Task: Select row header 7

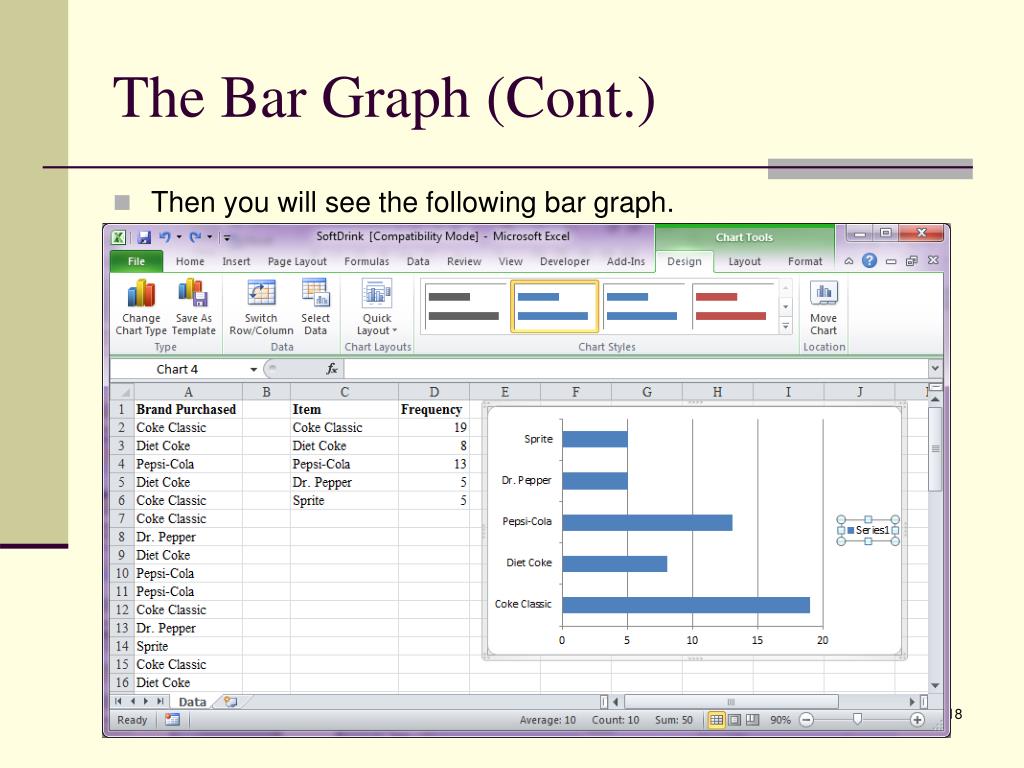Action: pyautogui.click(x=121, y=519)
